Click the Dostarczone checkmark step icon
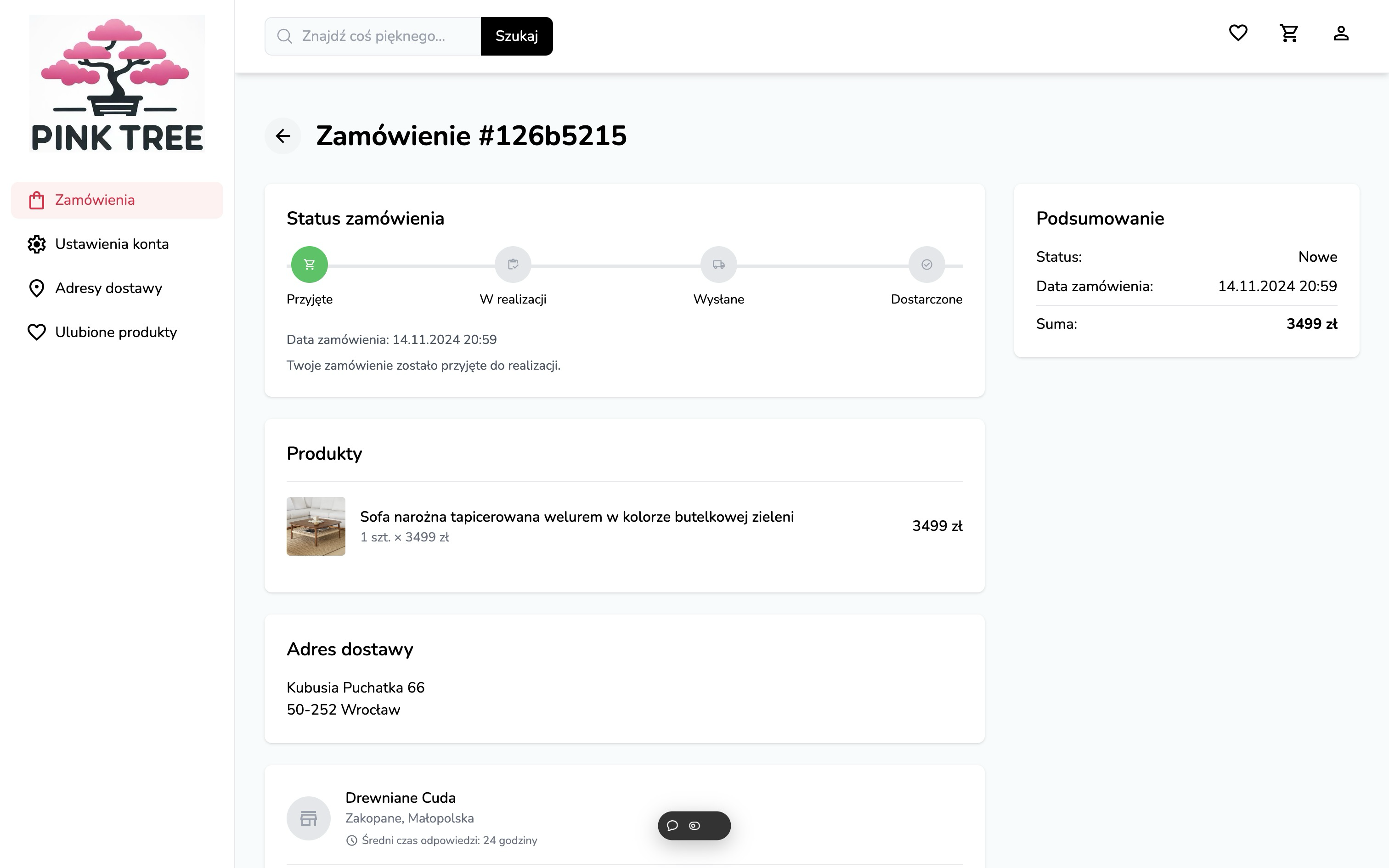The width and height of the screenshot is (1389, 868). (x=927, y=265)
